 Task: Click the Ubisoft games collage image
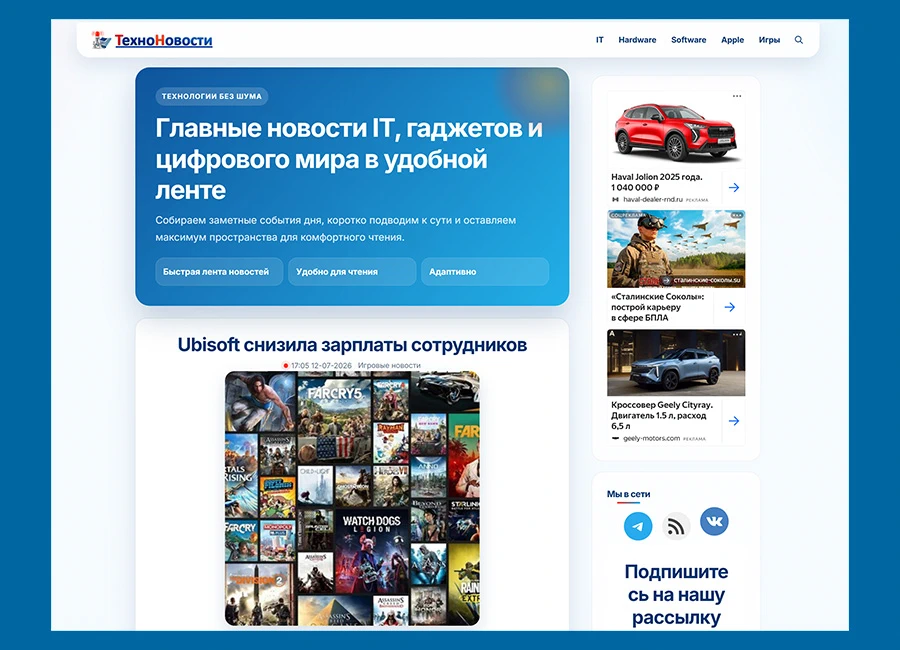pos(352,498)
